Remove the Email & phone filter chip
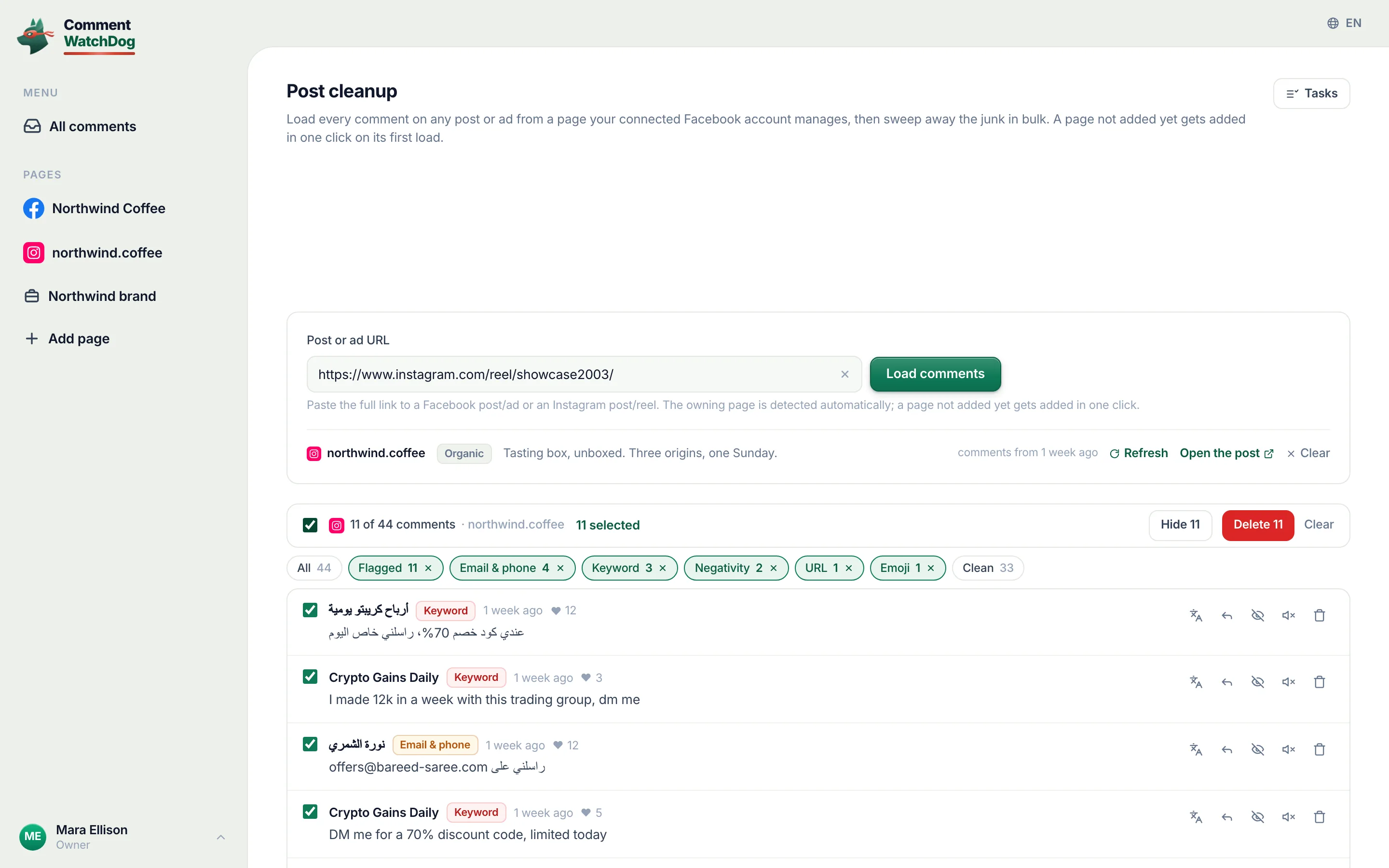Viewport: 1389px width, 868px height. point(560,569)
